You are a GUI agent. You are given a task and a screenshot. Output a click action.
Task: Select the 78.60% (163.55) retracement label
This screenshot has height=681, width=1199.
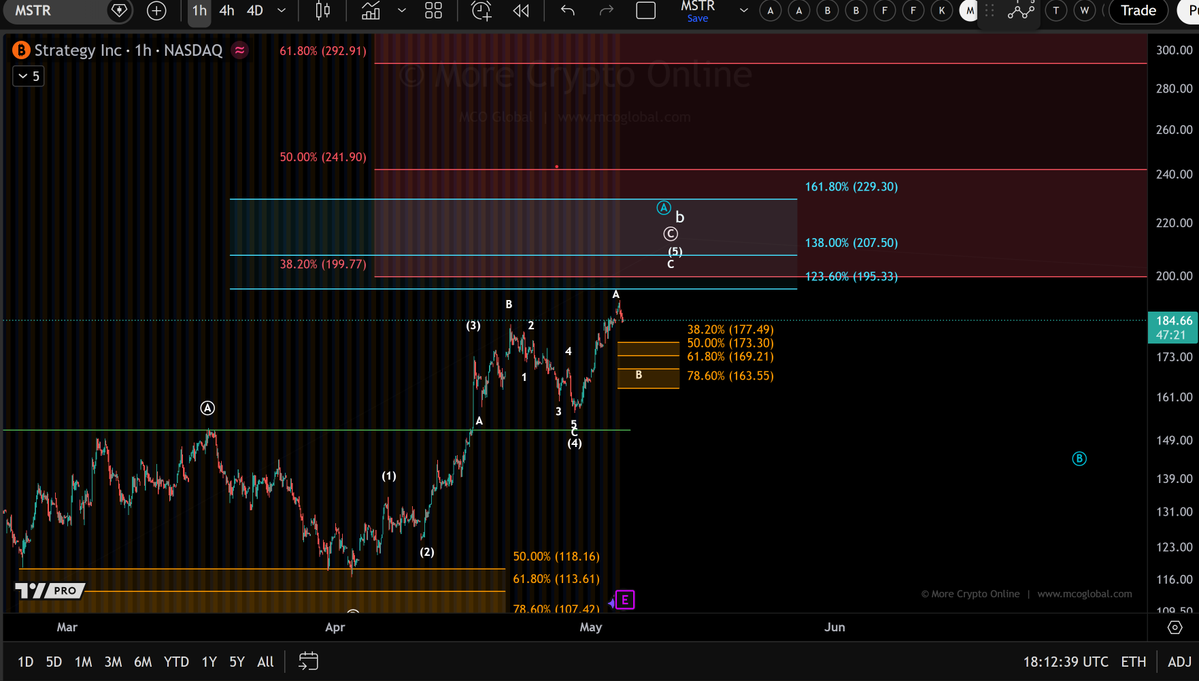730,376
